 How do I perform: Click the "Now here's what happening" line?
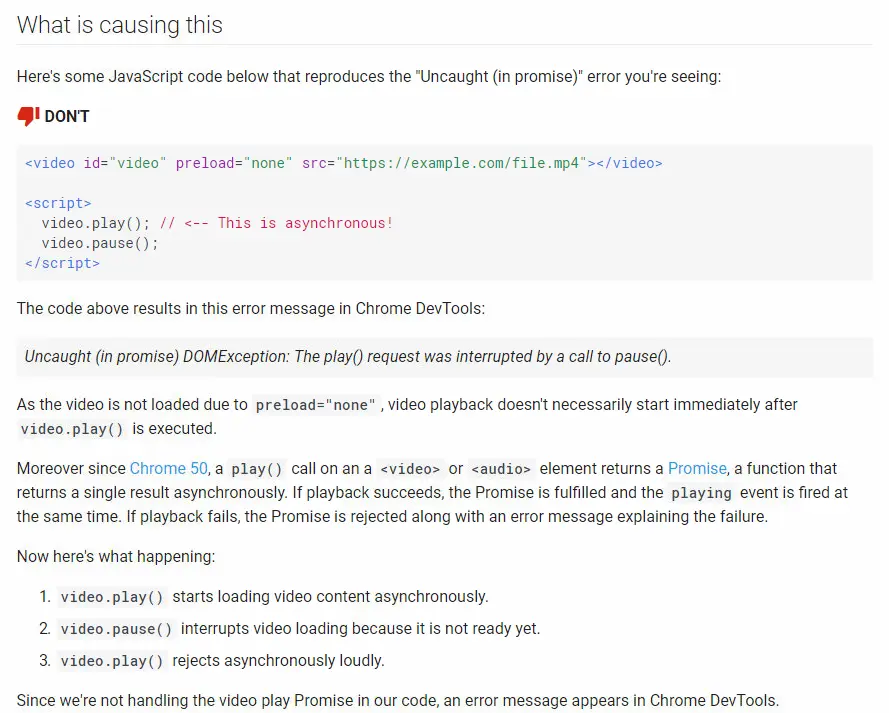[116, 556]
